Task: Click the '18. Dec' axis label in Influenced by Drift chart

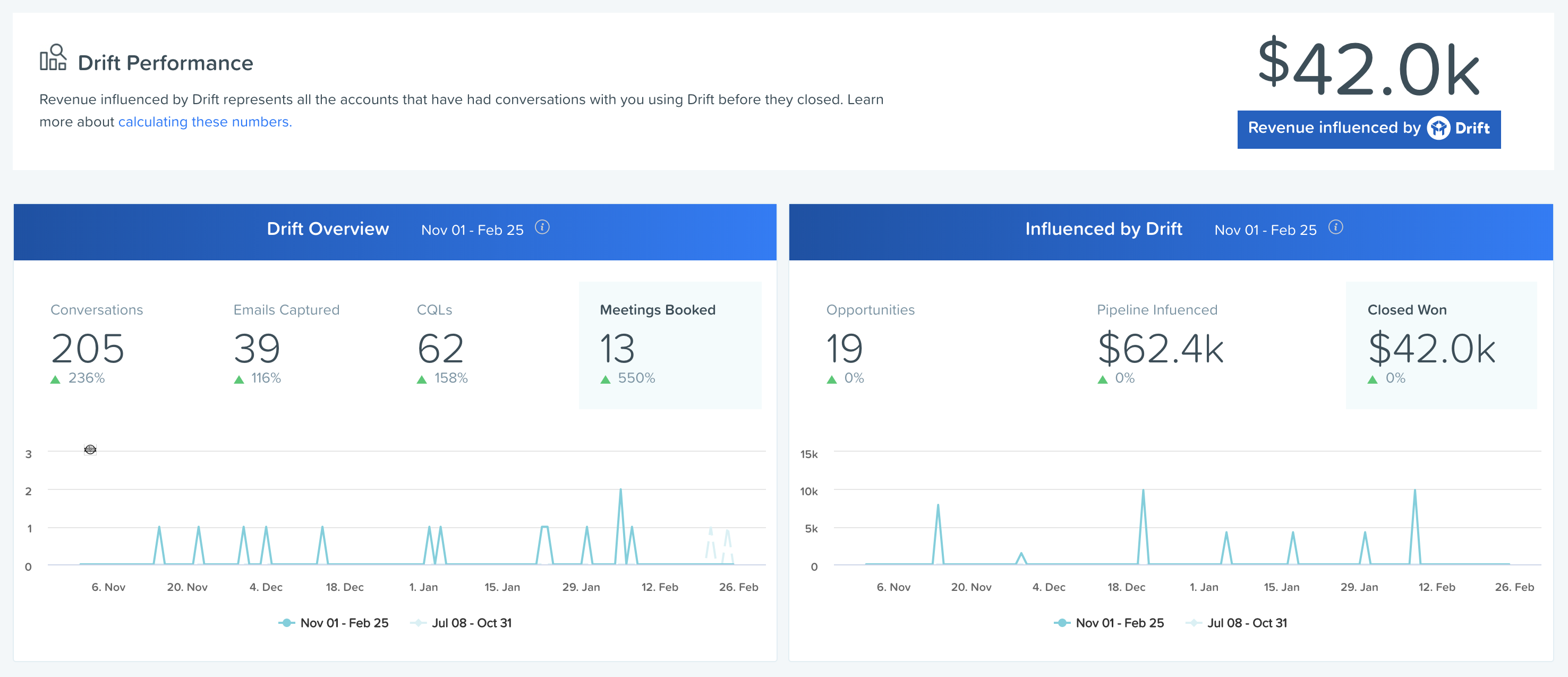Action: click(x=1126, y=587)
